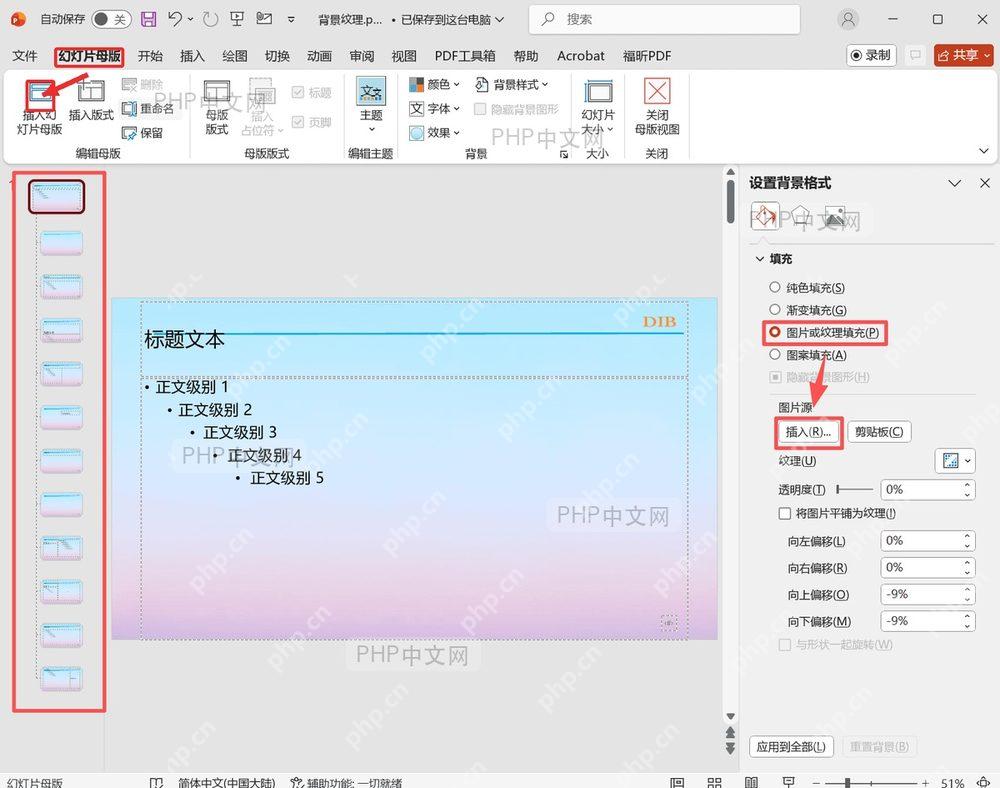The width and height of the screenshot is (1000, 788).
Task: Click 插入(R)... picture source button
Action: [808, 432]
